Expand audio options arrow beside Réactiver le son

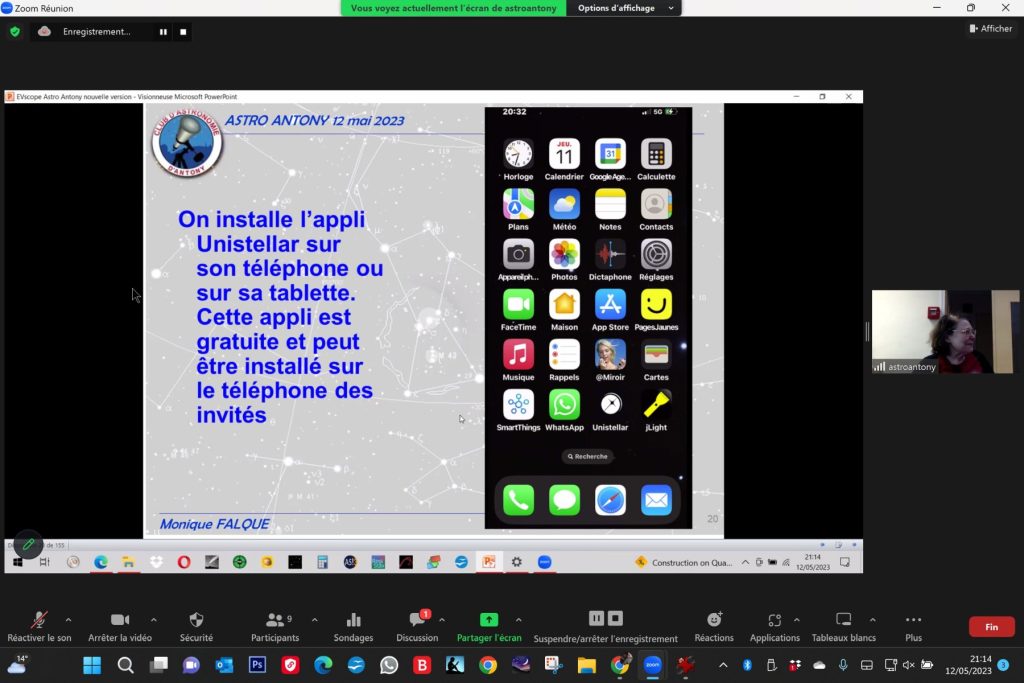[x=69, y=620]
